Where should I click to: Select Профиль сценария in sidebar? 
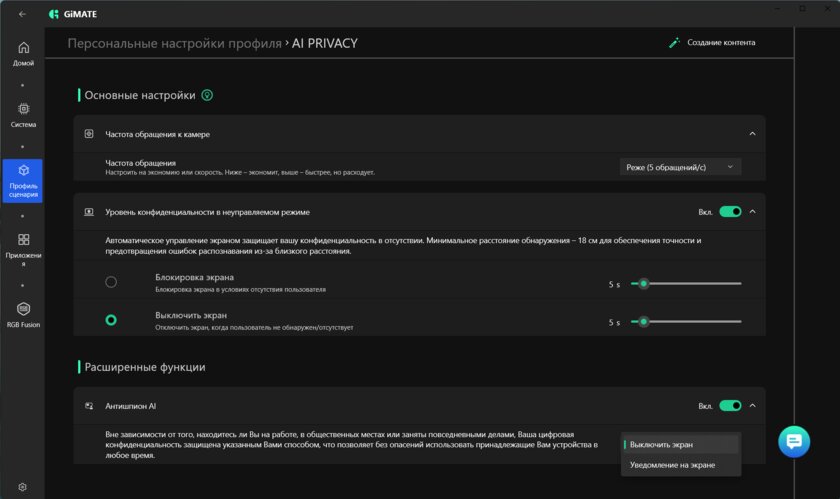(22, 181)
